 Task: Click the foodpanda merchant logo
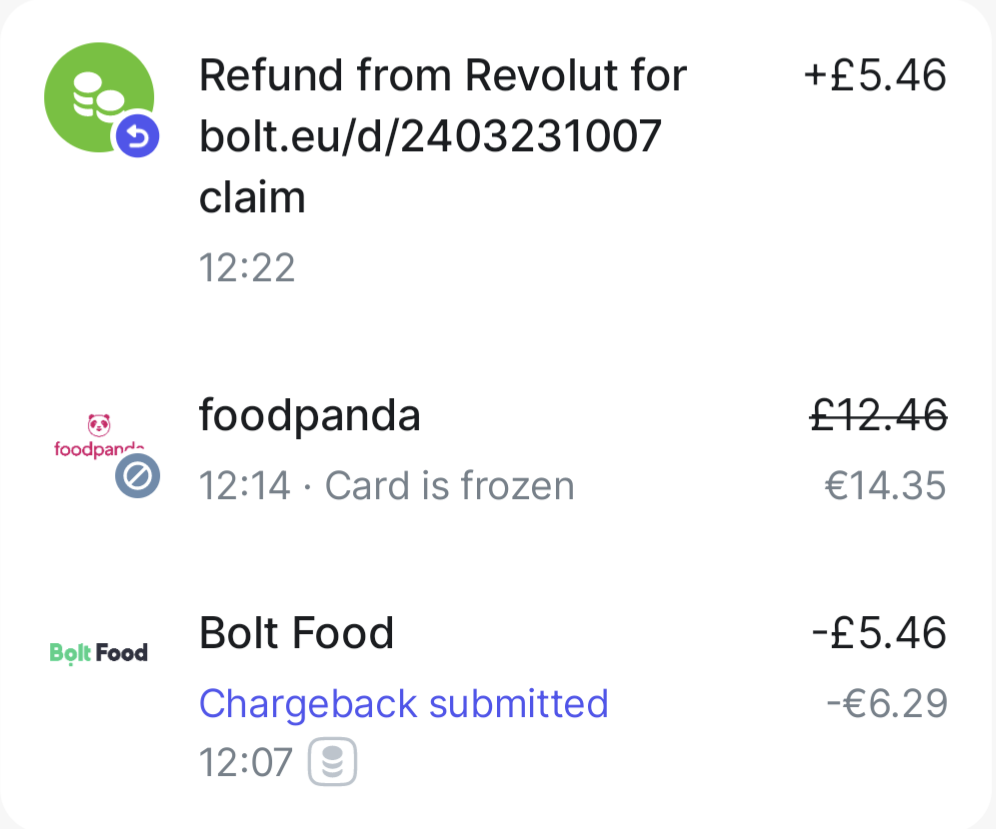click(x=98, y=437)
